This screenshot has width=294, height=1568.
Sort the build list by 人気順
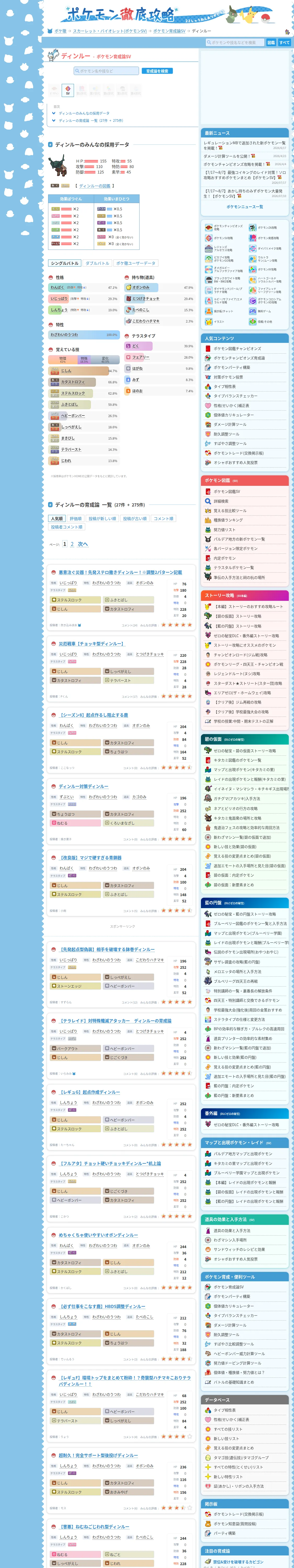pyautogui.click(x=57, y=518)
